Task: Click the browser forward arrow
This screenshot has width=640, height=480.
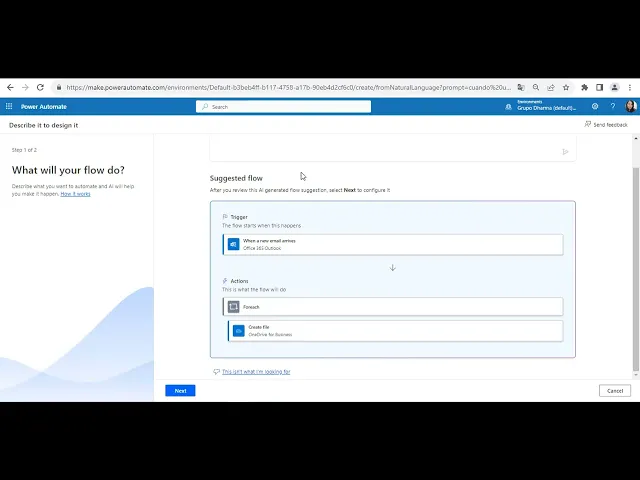Action: pos(25,87)
